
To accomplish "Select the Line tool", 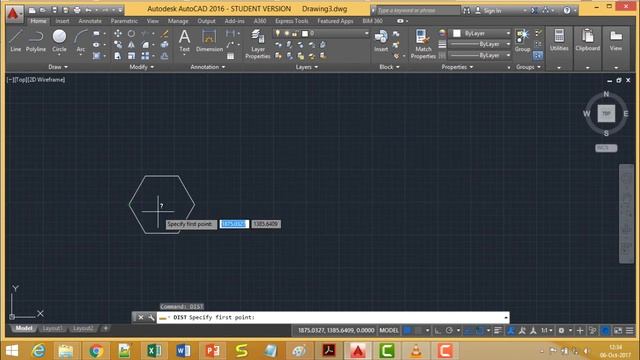I will 16,41.
